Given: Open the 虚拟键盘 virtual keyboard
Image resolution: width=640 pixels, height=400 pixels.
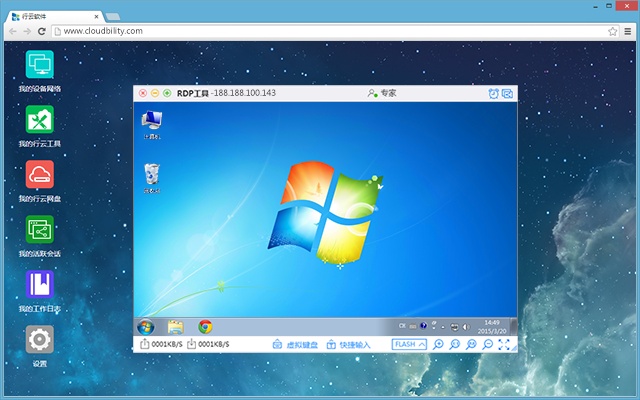Looking at the screenshot, I should 295,344.
